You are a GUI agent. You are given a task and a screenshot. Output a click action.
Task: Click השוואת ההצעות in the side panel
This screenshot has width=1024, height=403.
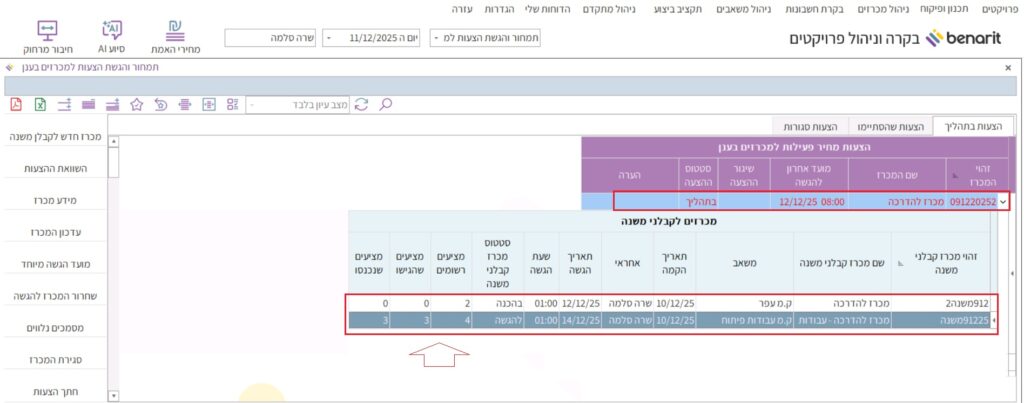(x=57, y=169)
